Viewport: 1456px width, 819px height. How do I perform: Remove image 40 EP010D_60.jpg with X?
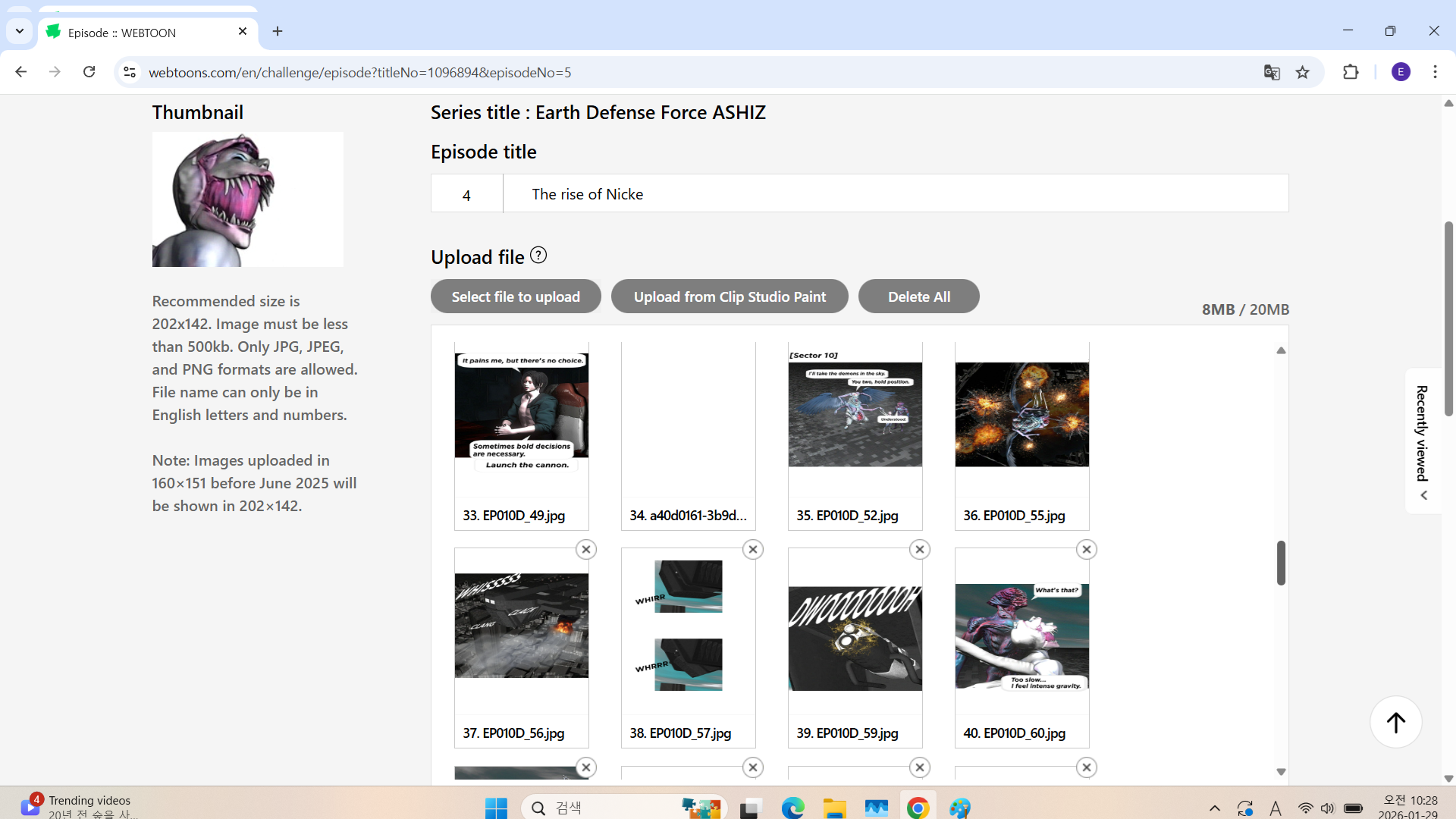(x=1087, y=550)
